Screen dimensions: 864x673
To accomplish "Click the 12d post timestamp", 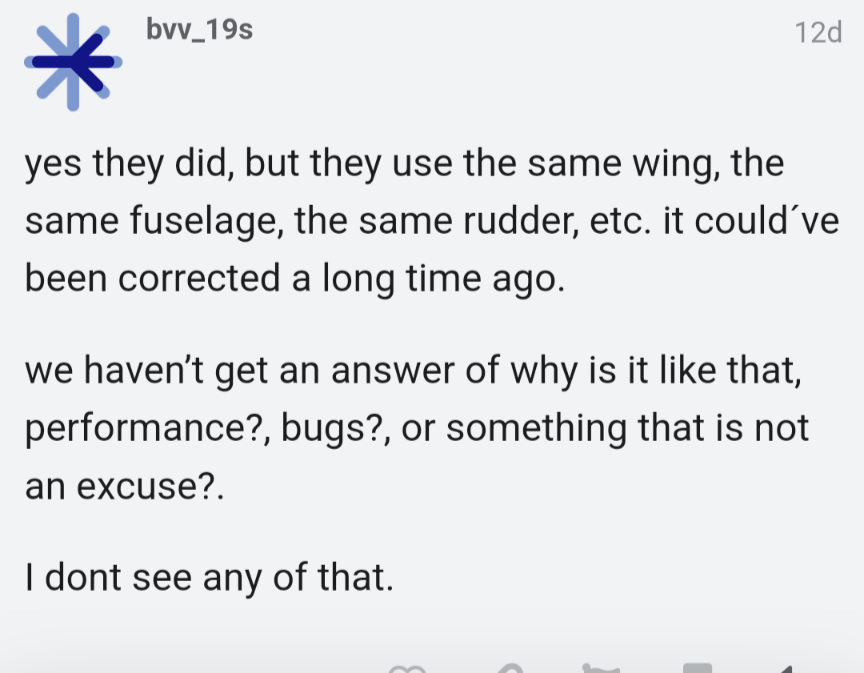I will 818,33.
